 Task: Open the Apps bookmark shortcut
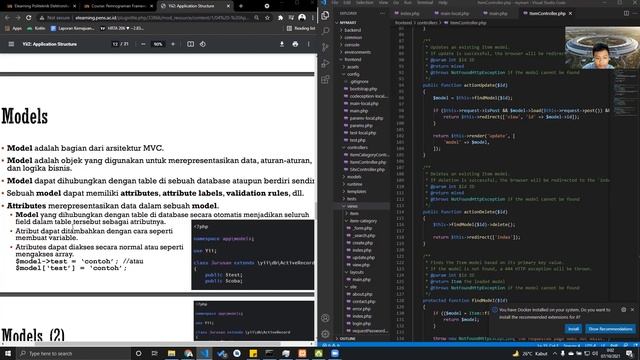tap(13, 29)
